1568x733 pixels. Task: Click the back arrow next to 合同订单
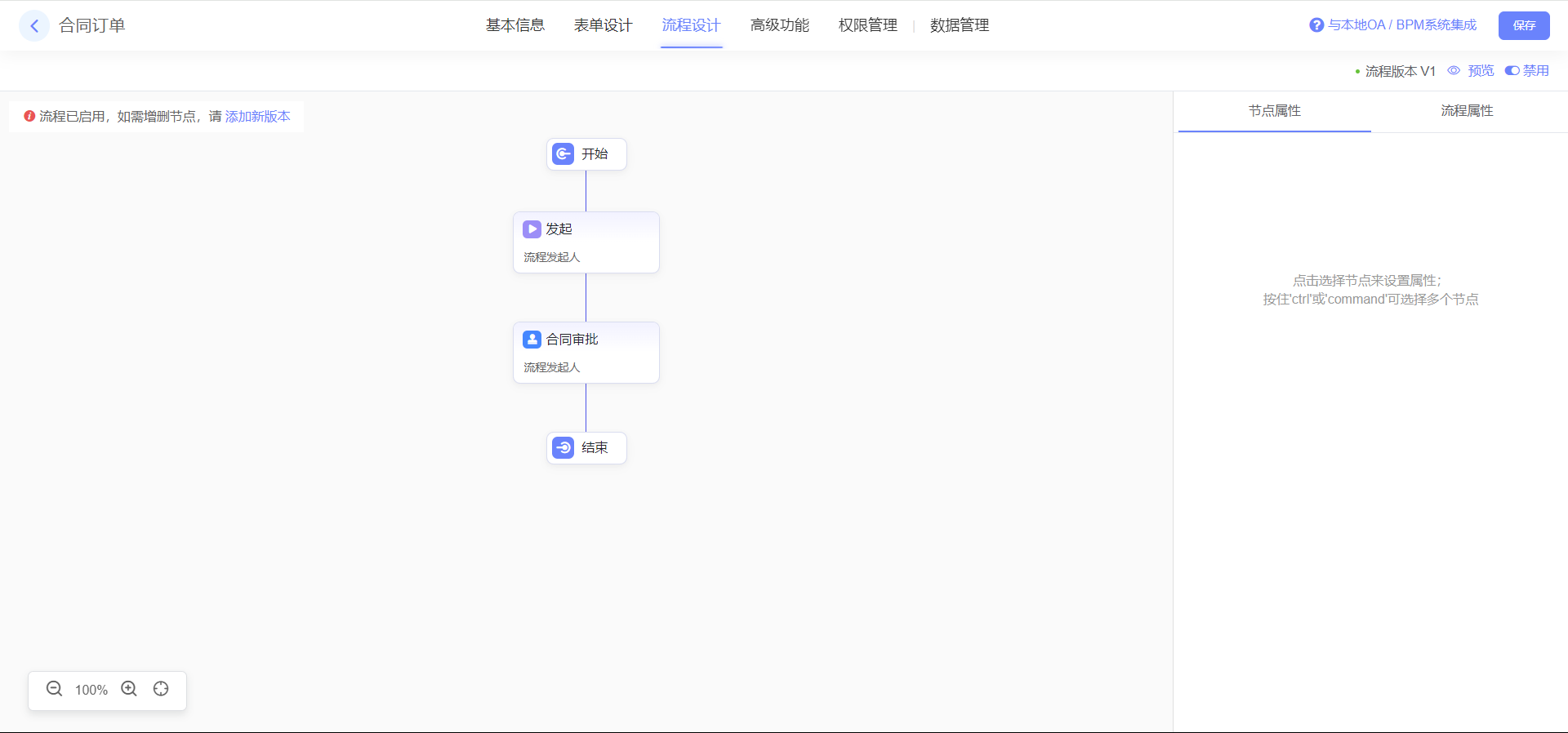coord(34,26)
